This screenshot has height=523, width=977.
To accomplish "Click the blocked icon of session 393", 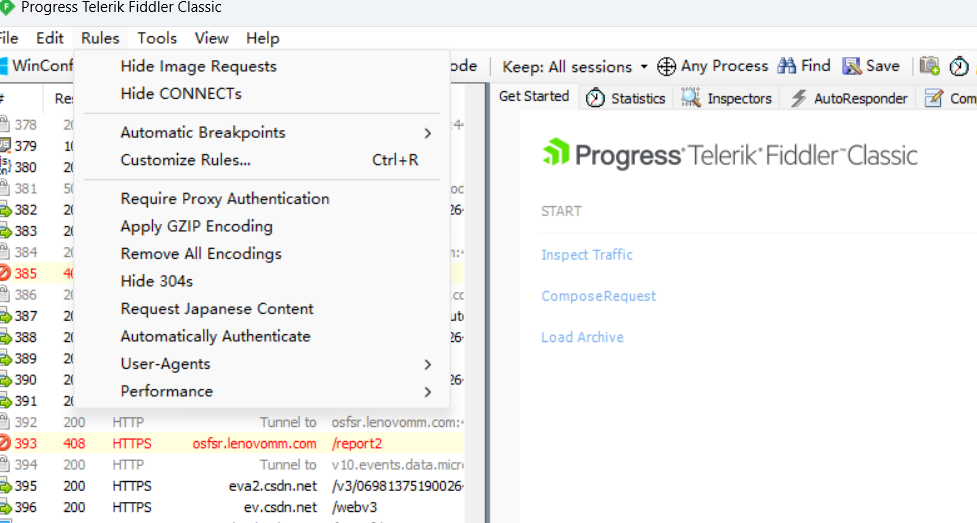I will tap(4, 443).
